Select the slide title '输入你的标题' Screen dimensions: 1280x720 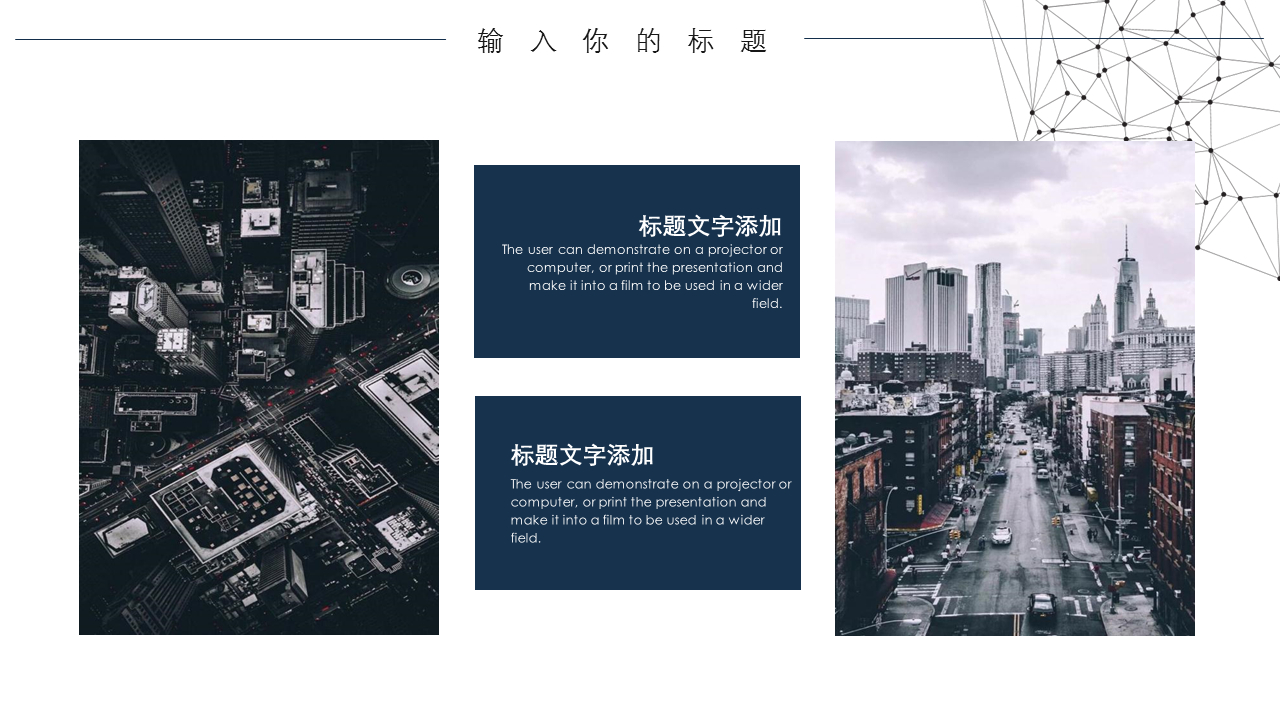click(623, 41)
